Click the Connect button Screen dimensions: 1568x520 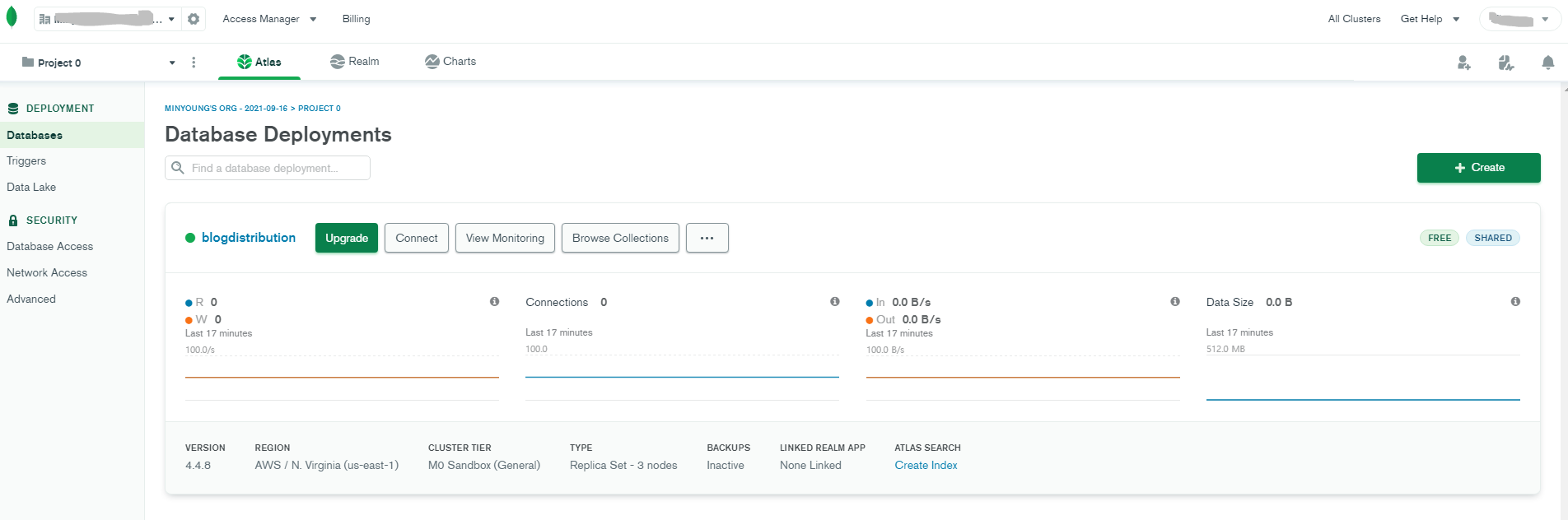tap(417, 238)
